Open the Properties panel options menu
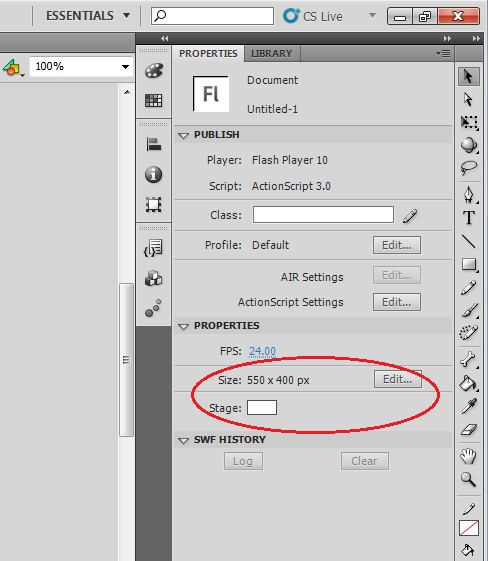The height and width of the screenshot is (561, 488). (443, 54)
